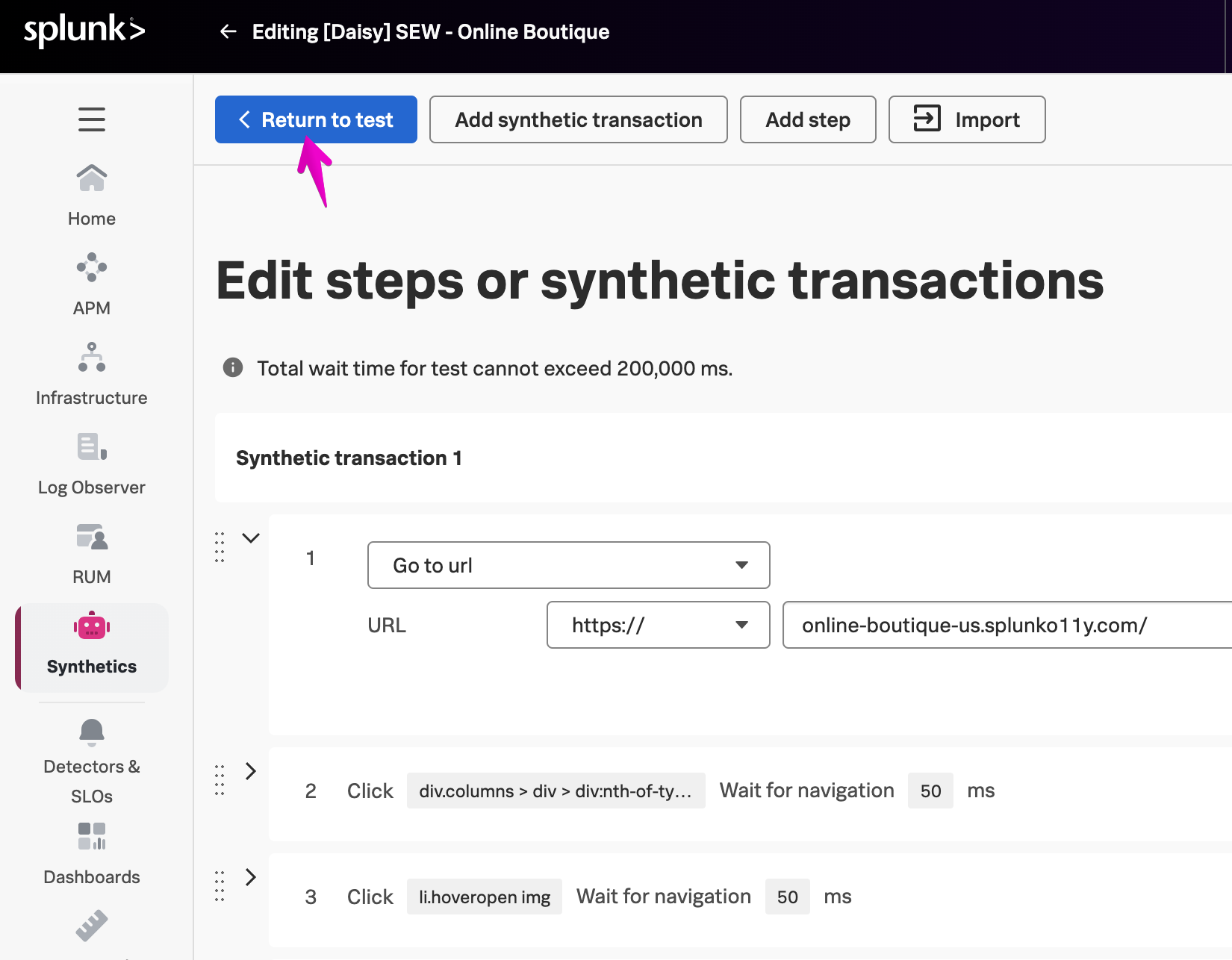Open the https:// protocol dropdown
The image size is (1232, 960).
[658, 625]
